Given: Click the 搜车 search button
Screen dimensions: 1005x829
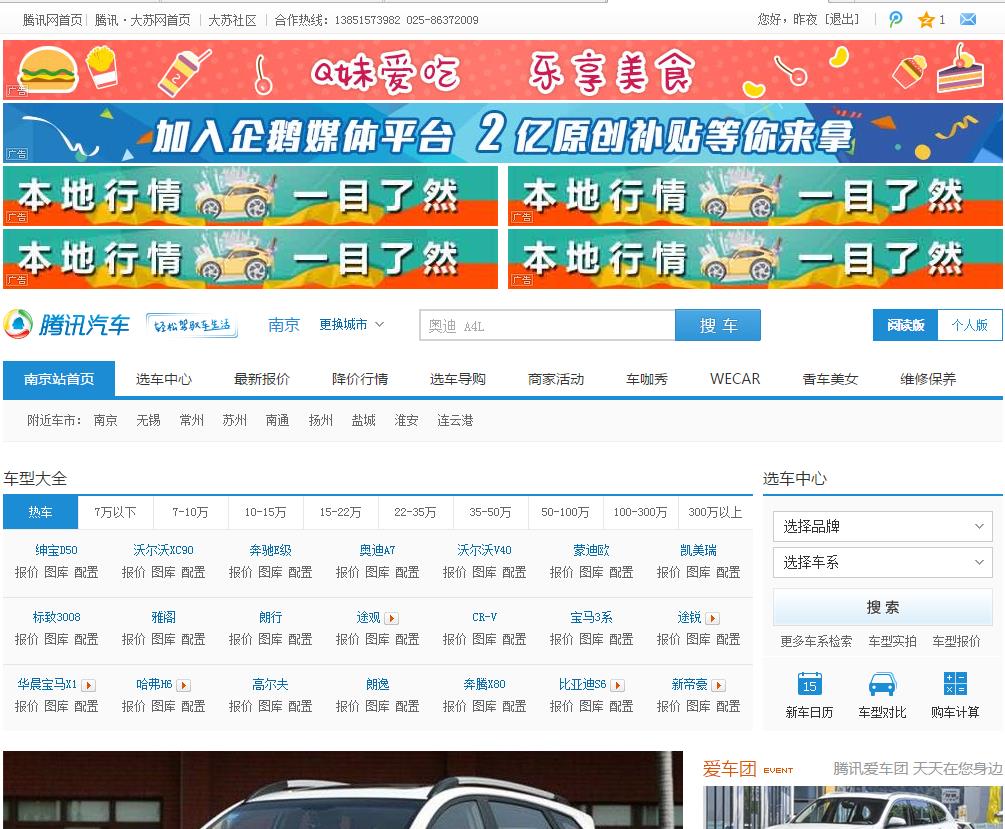Looking at the screenshot, I should [718, 325].
